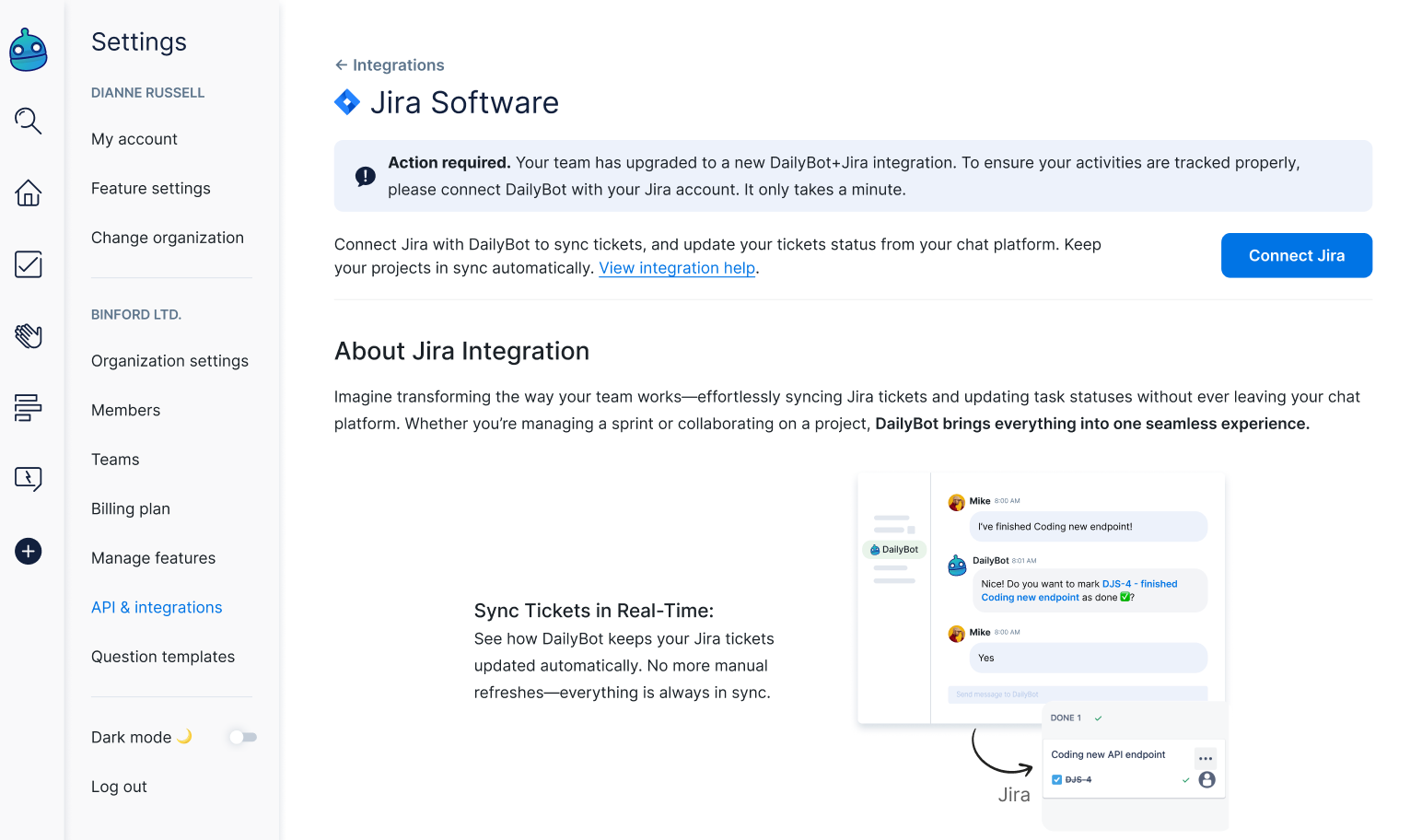This screenshot has height=840, width=1422.
Task: Navigate to Organization settings
Action: point(169,361)
